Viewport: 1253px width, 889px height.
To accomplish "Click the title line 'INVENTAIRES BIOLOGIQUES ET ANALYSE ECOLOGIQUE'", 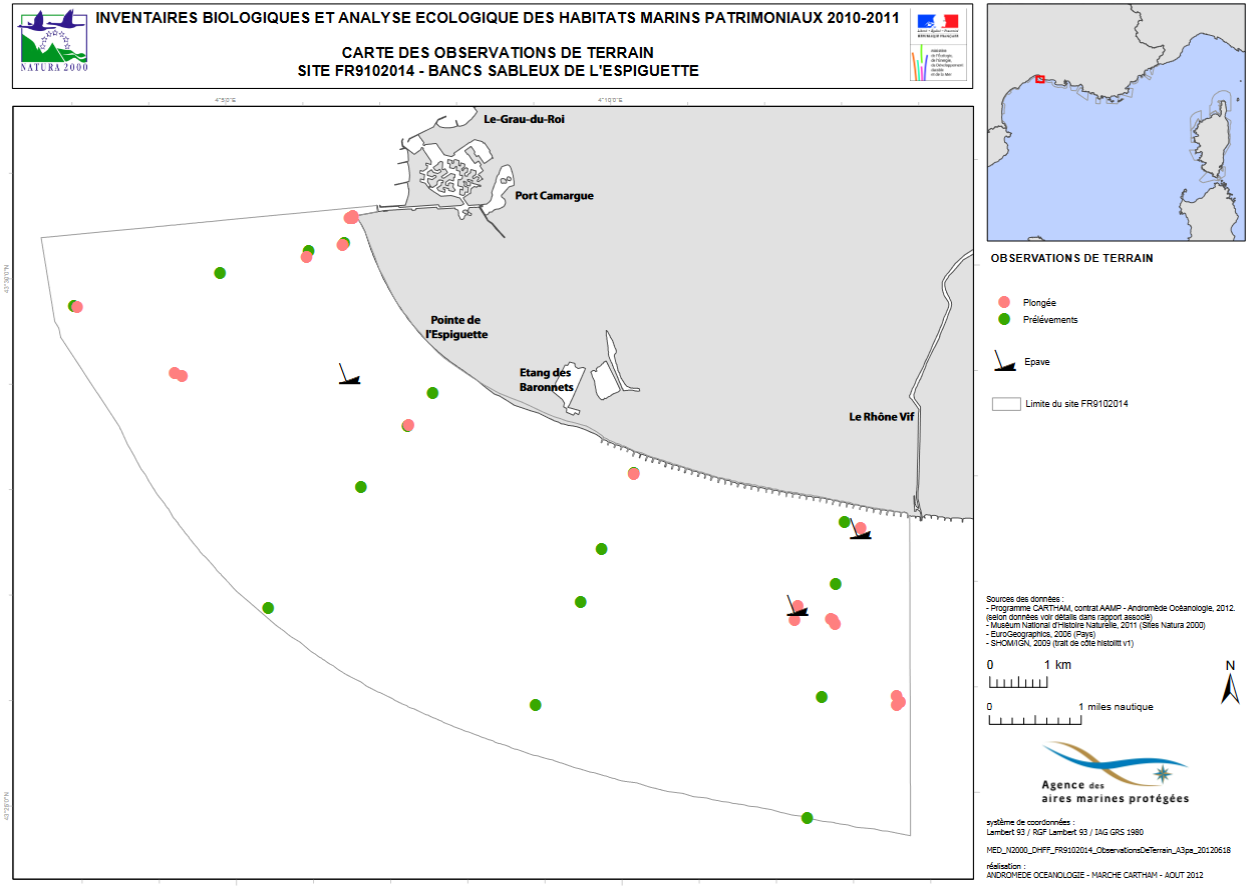I will click(497, 18).
